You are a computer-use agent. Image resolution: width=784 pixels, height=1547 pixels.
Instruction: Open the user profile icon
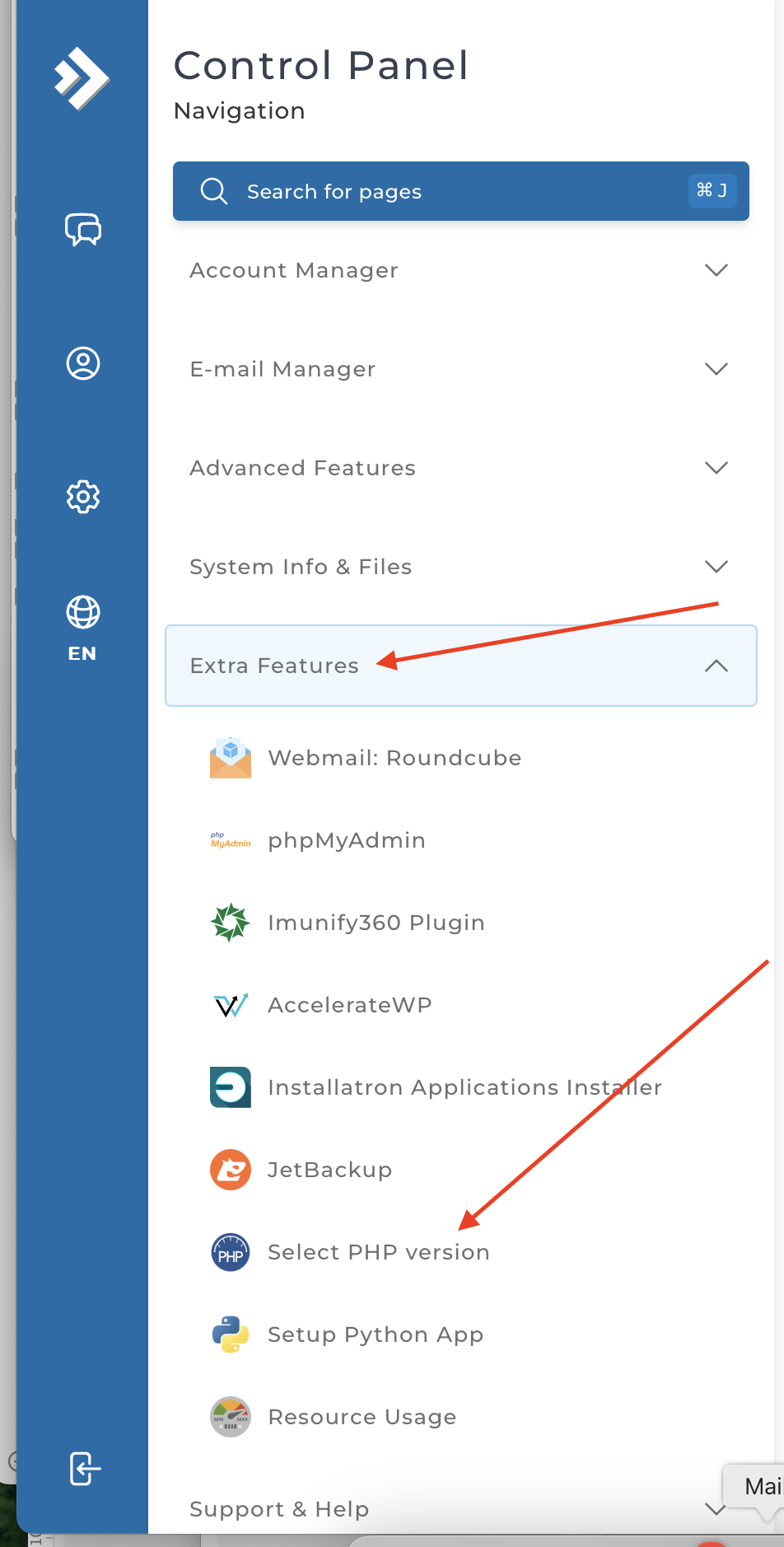coord(83,363)
